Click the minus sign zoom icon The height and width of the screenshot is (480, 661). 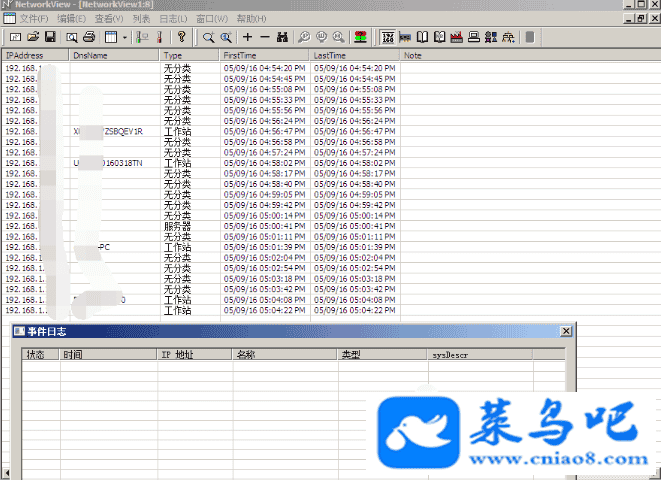(x=264, y=37)
